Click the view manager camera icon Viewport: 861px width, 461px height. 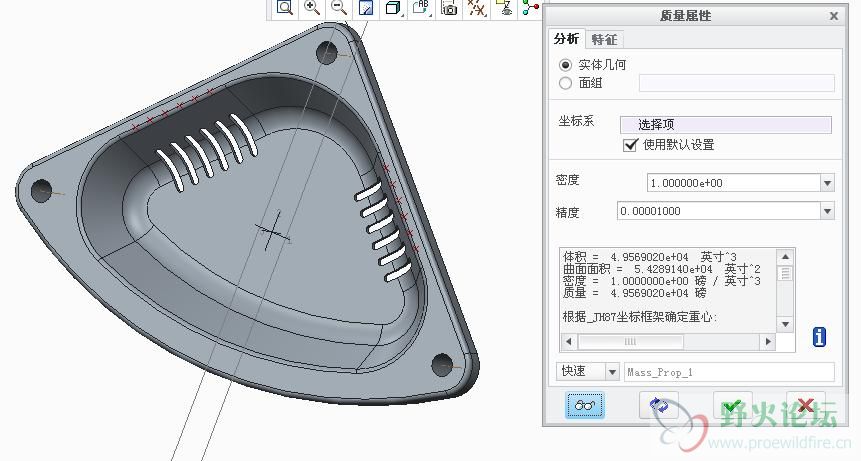click(449, 8)
